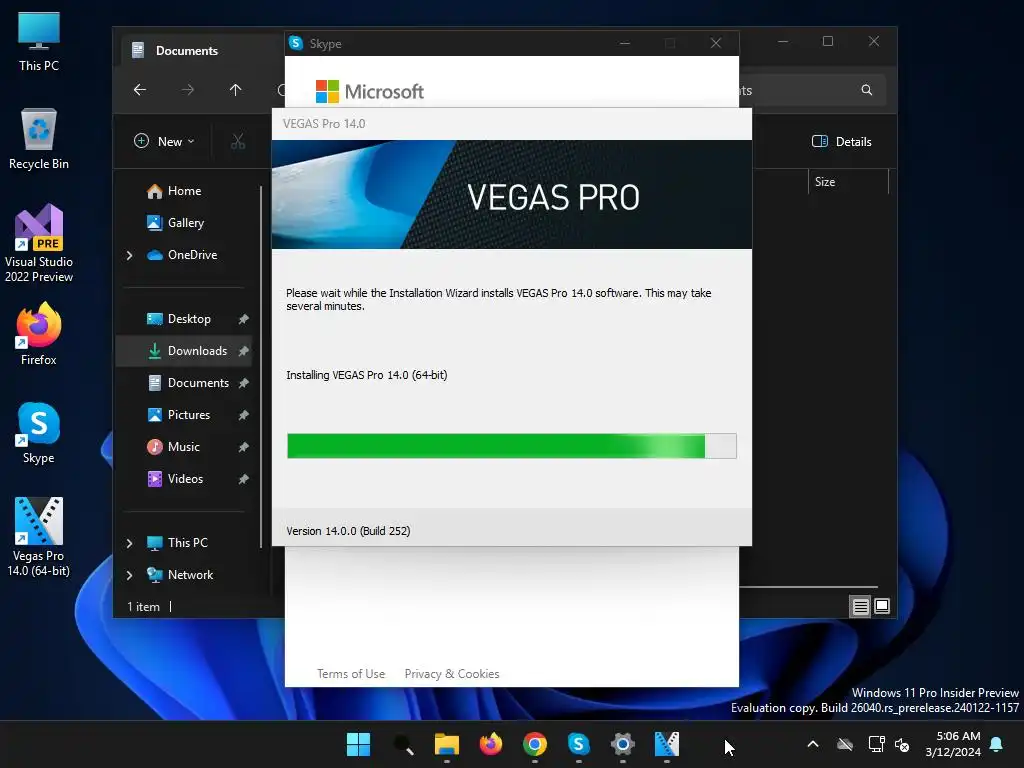Viewport: 1024px width, 768px height.
Task: Switch to Firefox on the taskbar
Action: (490, 744)
